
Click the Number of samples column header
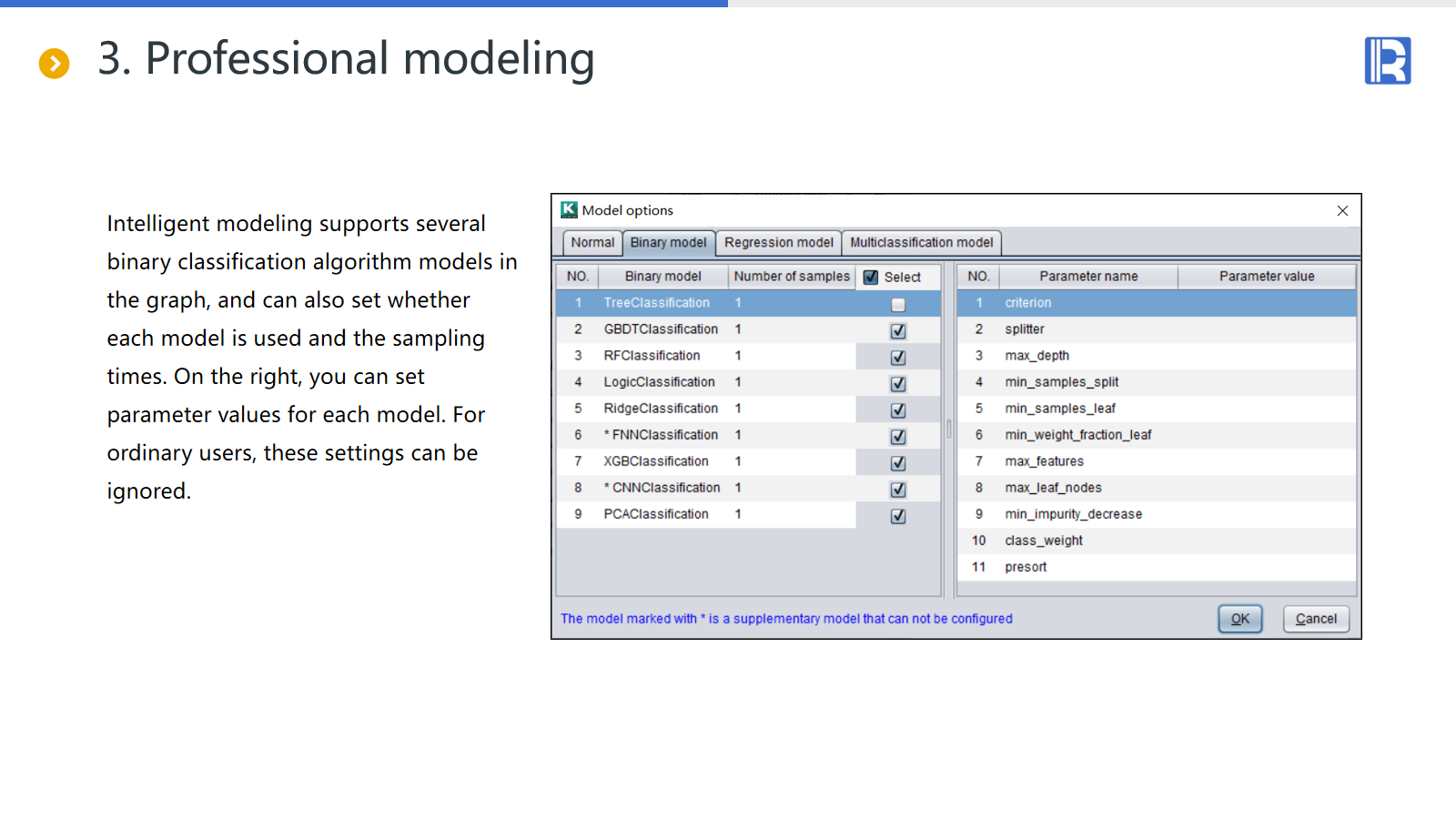pos(791,277)
